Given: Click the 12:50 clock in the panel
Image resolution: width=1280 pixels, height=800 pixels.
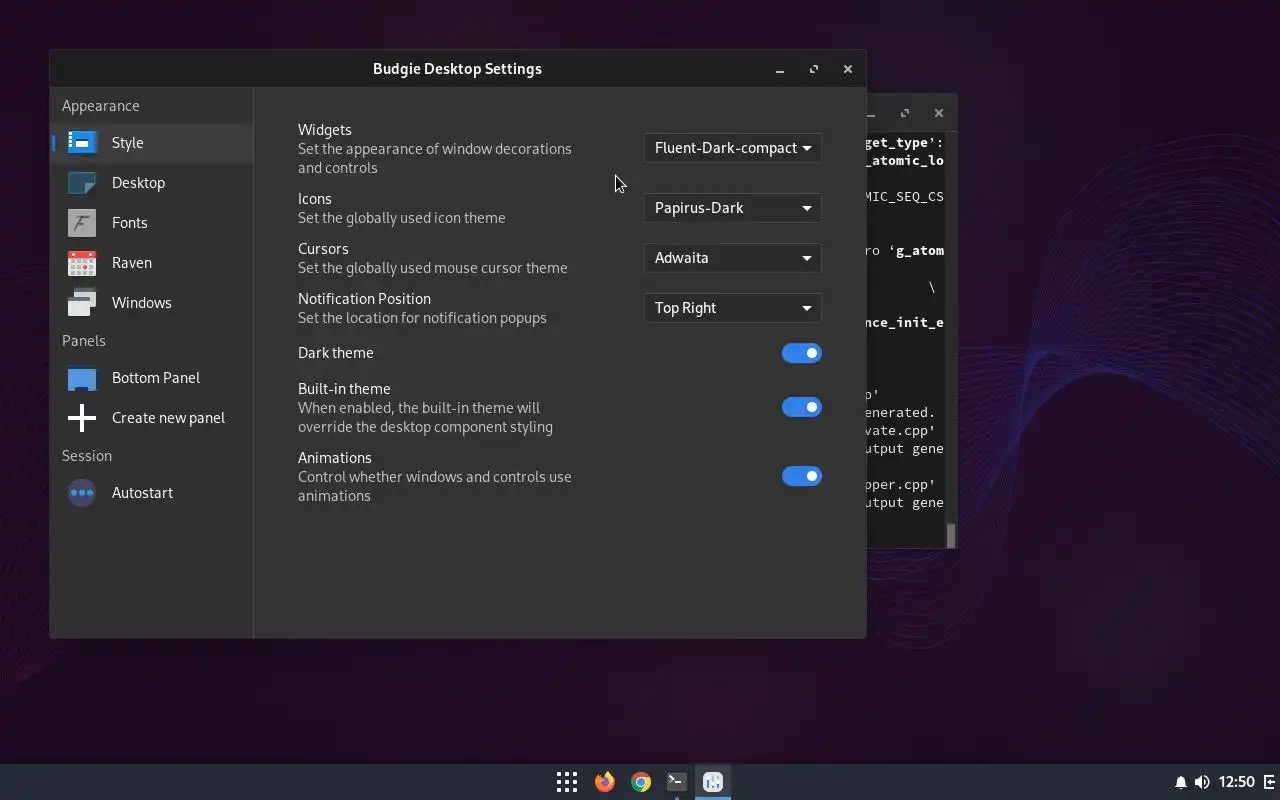Looking at the screenshot, I should click(1237, 782).
